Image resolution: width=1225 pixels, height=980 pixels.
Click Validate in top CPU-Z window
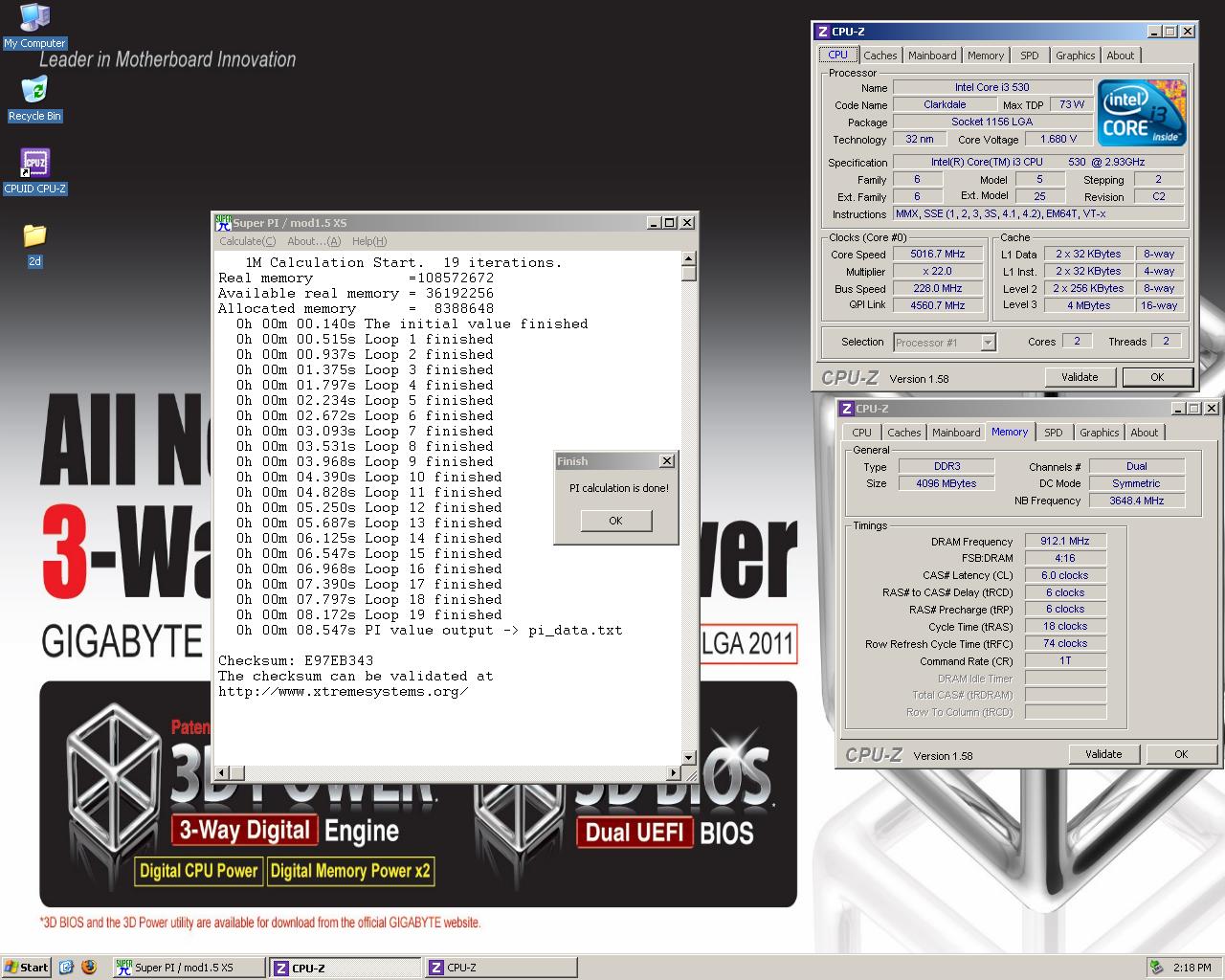(x=1080, y=377)
